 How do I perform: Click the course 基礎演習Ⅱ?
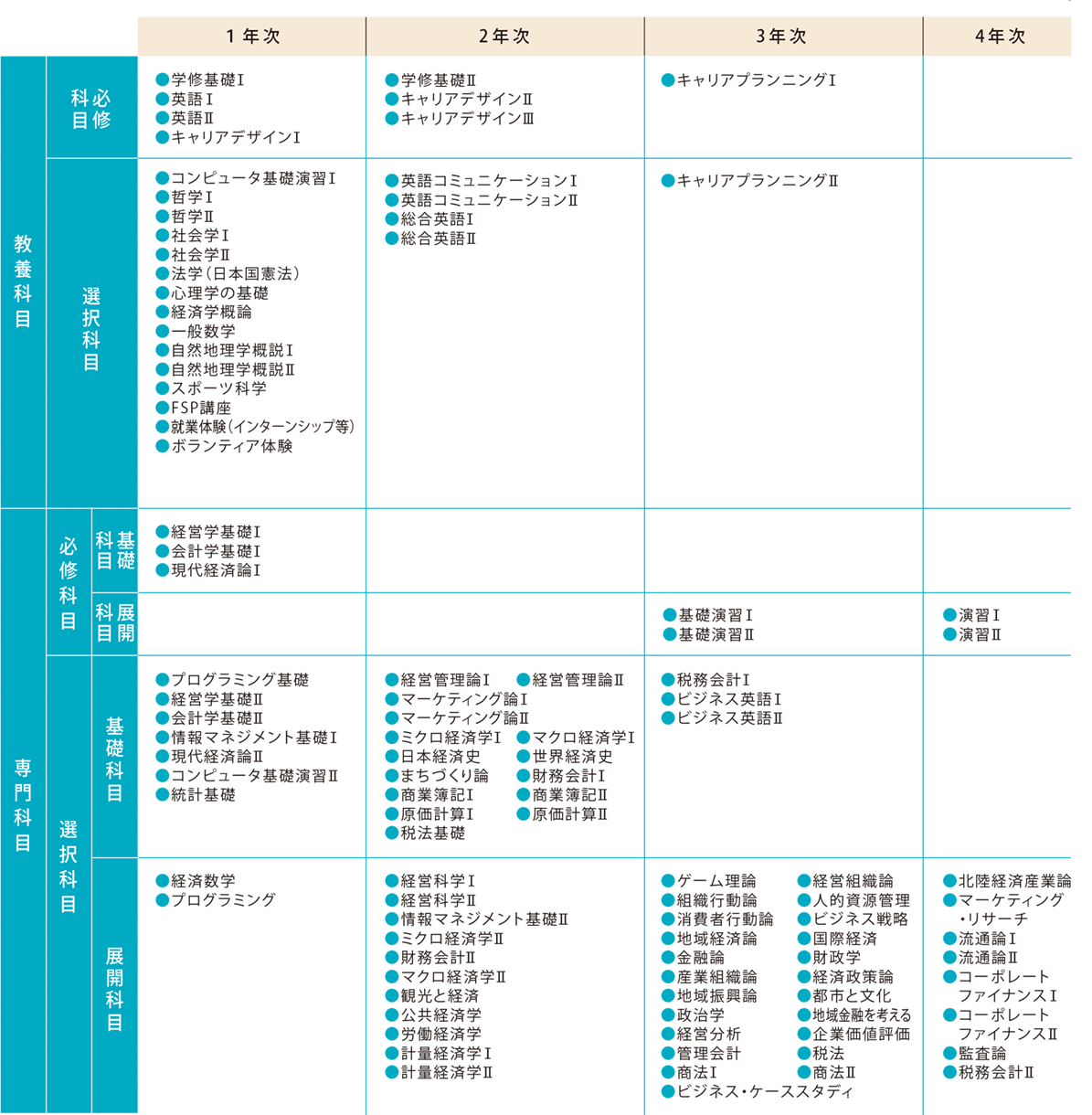(709, 634)
